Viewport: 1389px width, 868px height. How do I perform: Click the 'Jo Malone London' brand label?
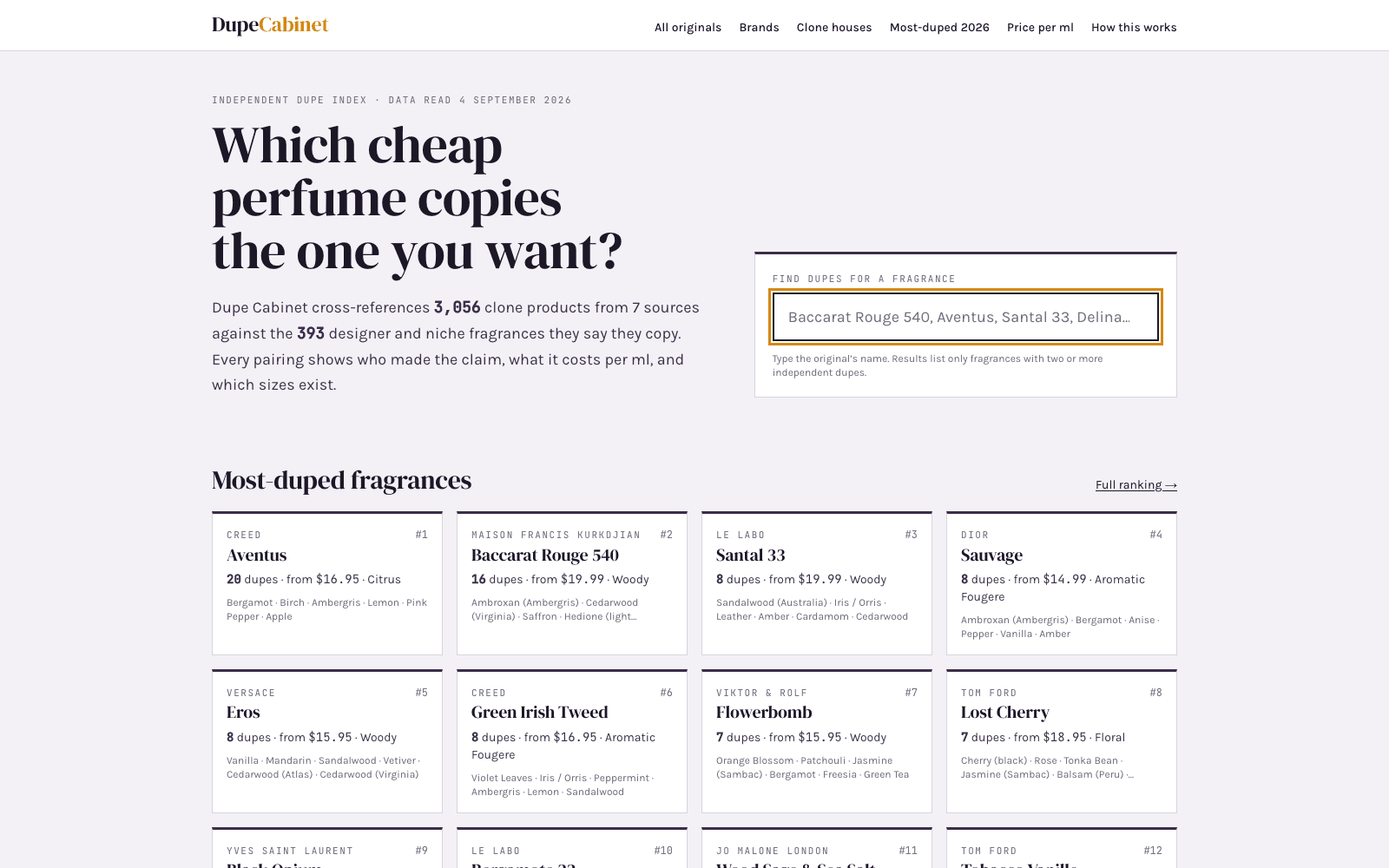point(773,851)
